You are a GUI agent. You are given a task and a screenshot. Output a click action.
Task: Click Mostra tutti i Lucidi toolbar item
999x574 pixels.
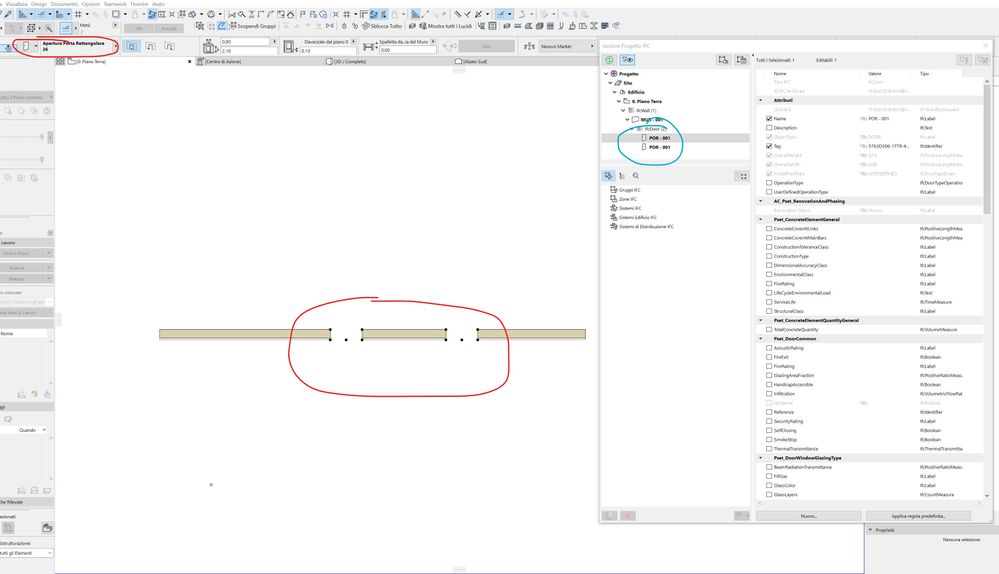pyautogui.click(x=445, y=26)
